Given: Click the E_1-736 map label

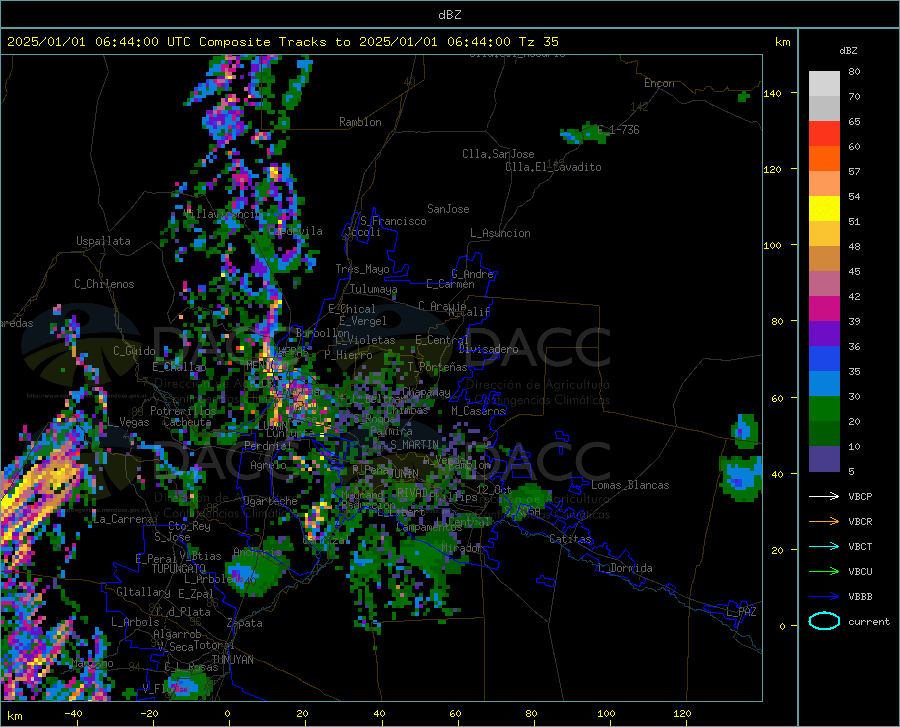Looking at the screenshot, I should click(618, 130).
